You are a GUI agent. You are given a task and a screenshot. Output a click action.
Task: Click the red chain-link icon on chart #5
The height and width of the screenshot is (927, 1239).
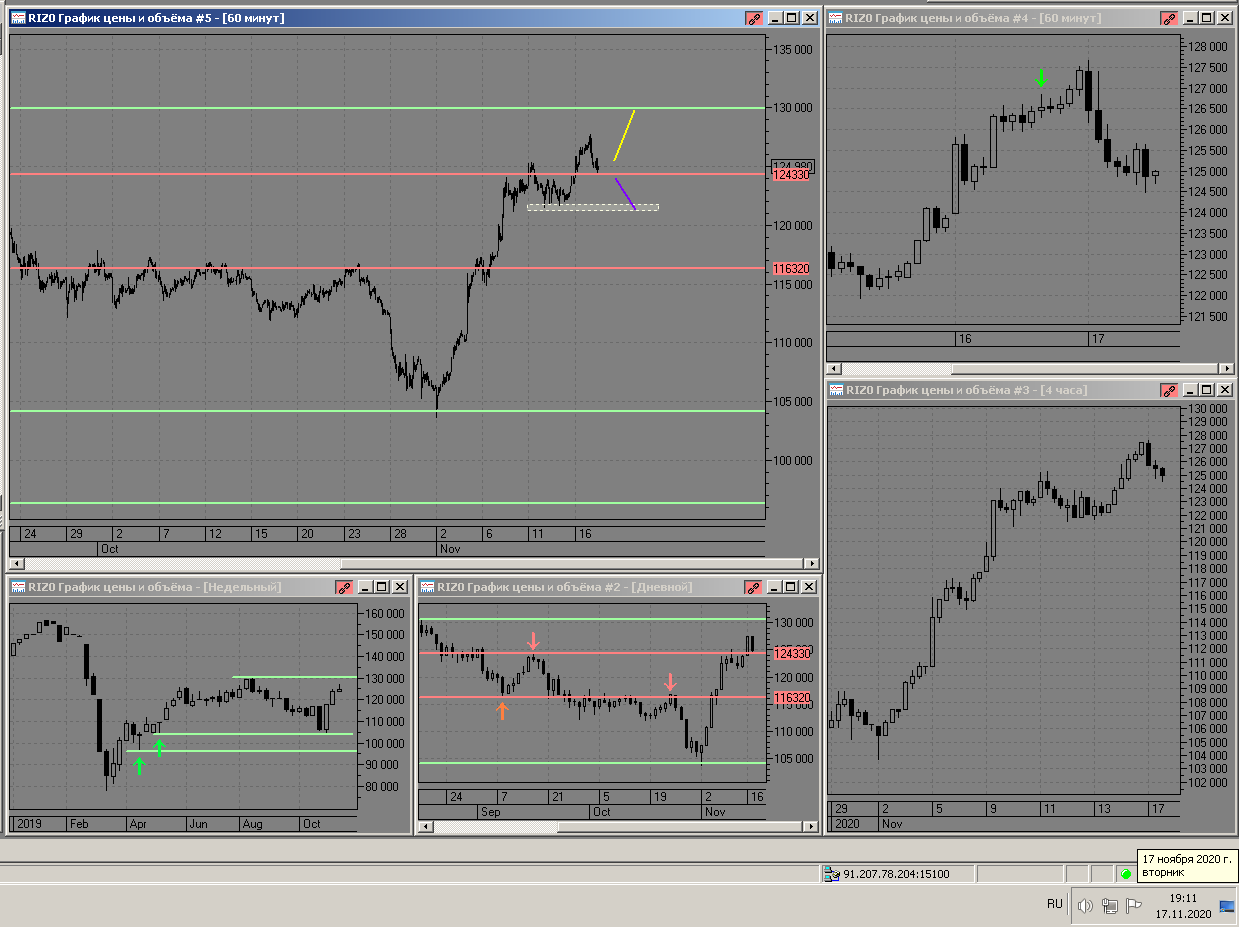tap(754, 18)
